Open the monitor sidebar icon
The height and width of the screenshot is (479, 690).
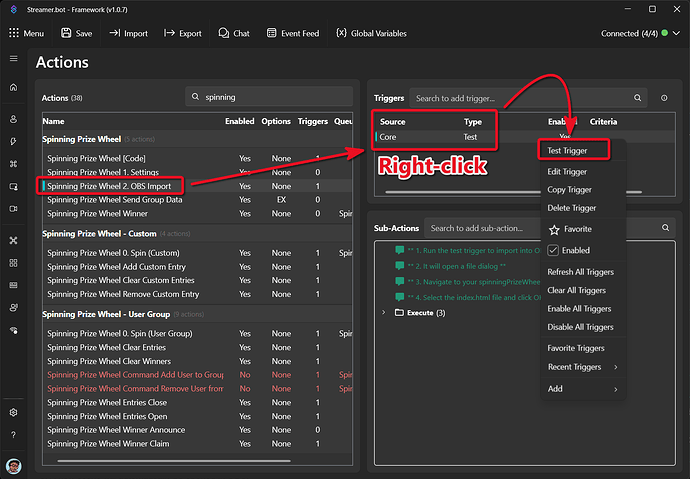[14, 186]
